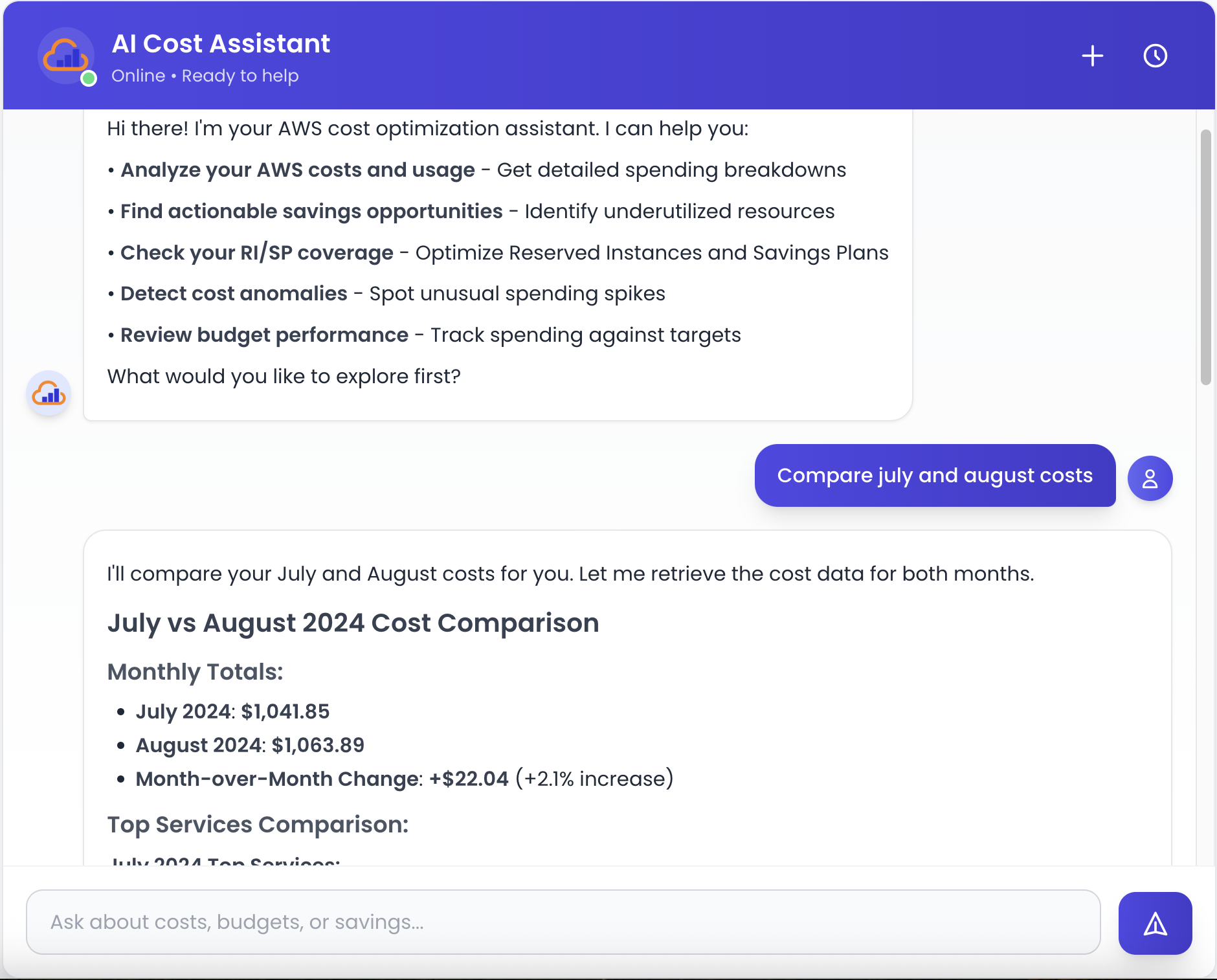Click the user profile avatar icon

(1150, 478)
